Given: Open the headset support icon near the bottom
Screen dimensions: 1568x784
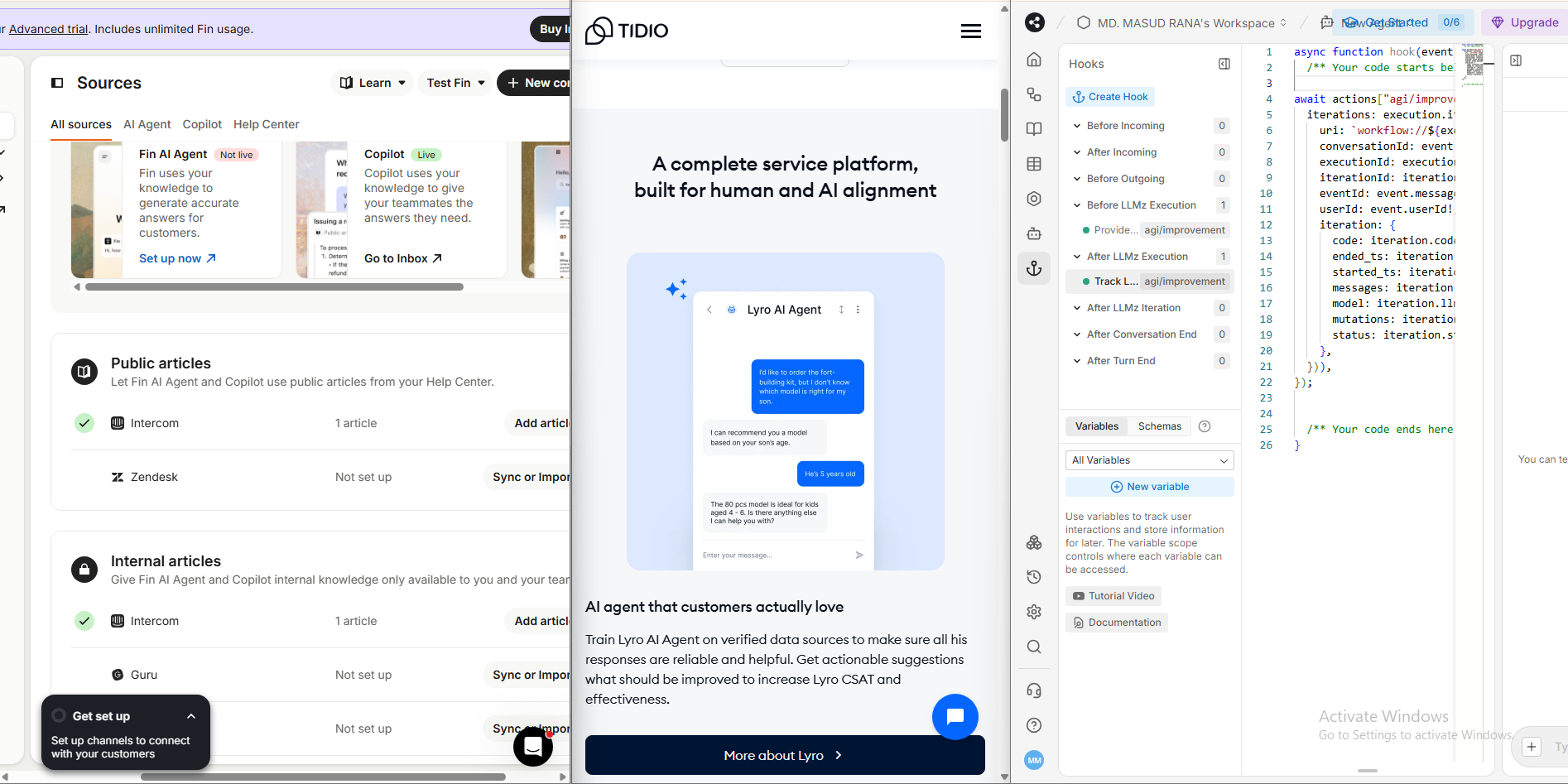Looking at the screenshot, I should click(x=1033, y=690).
